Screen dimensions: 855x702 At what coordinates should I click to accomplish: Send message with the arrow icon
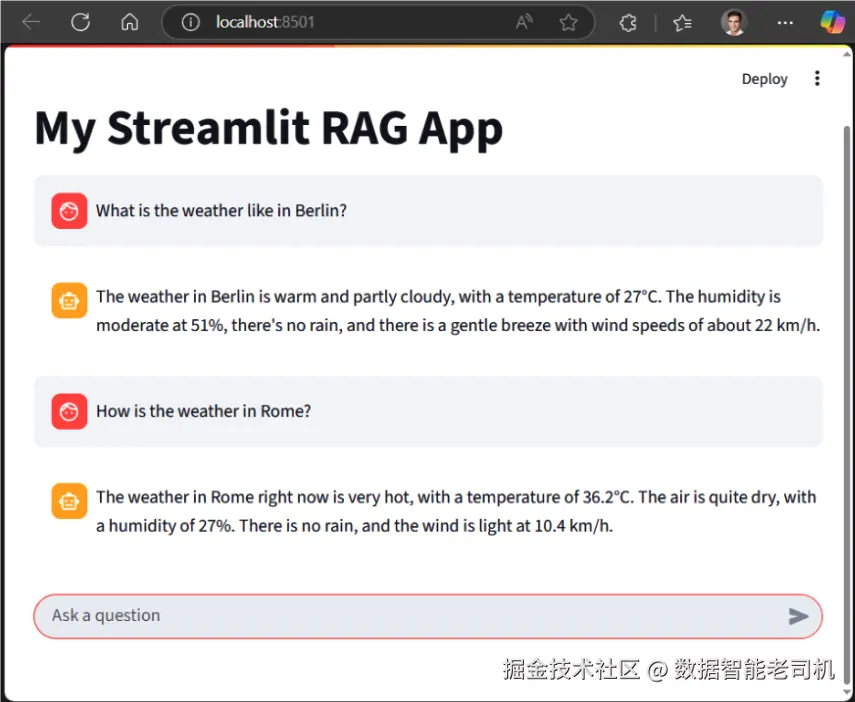tap(798, 616)
